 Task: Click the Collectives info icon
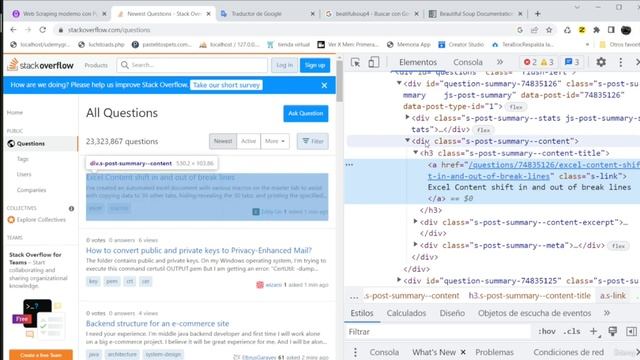point(71,208)
